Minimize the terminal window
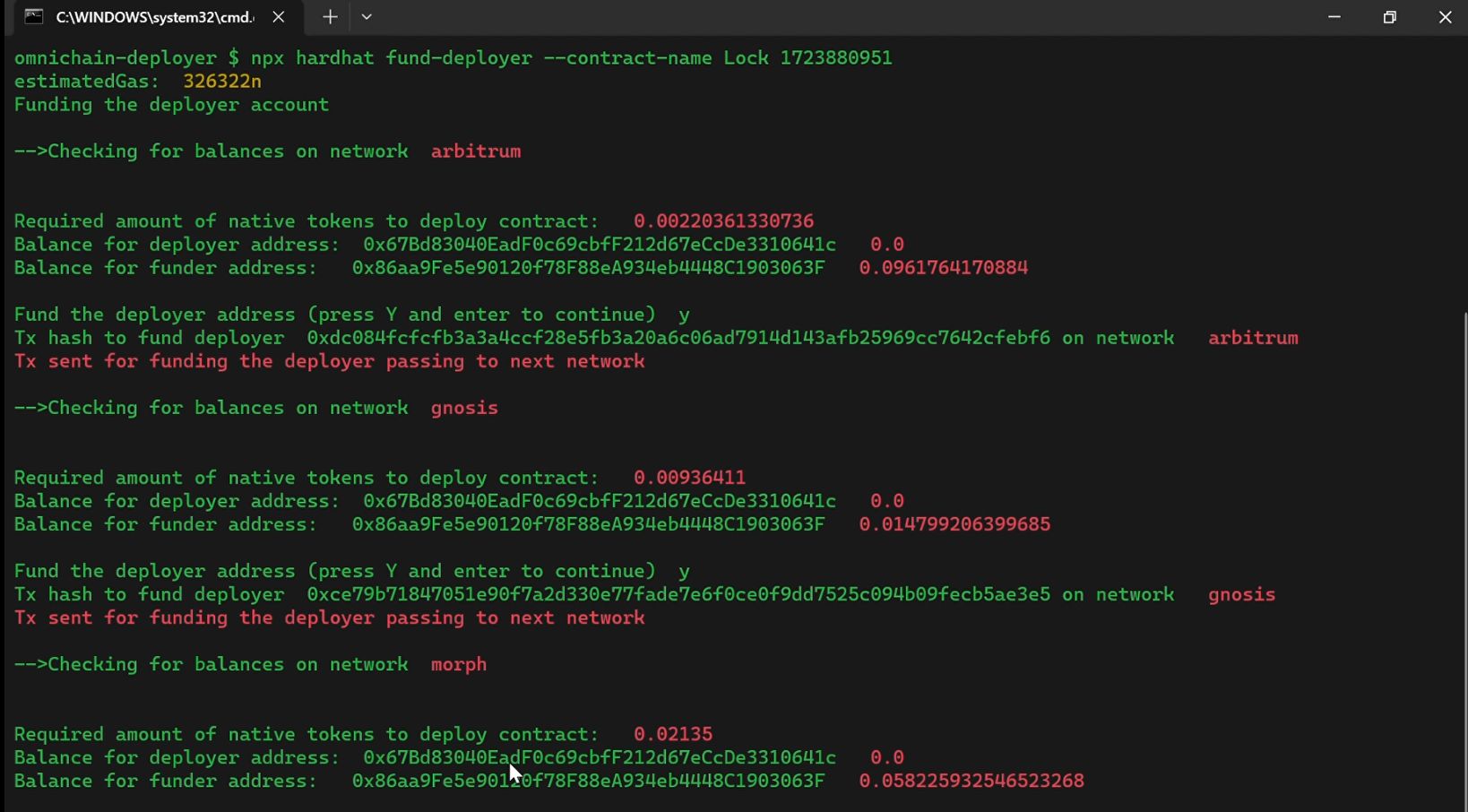Viewport: 1468px width, 812px height. [x=1334, y=17]
